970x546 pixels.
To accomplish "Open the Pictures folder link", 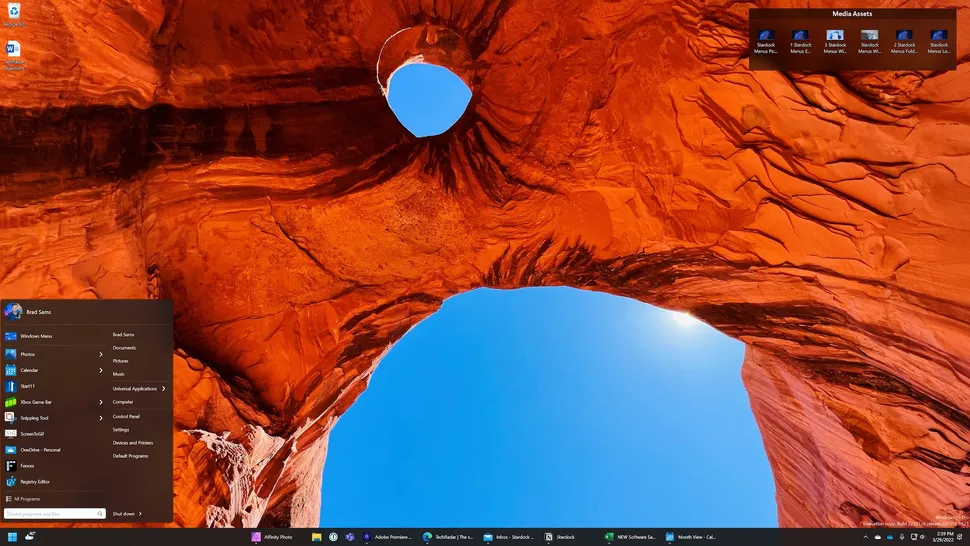I will pyautogui.click(x=121, y=361).
